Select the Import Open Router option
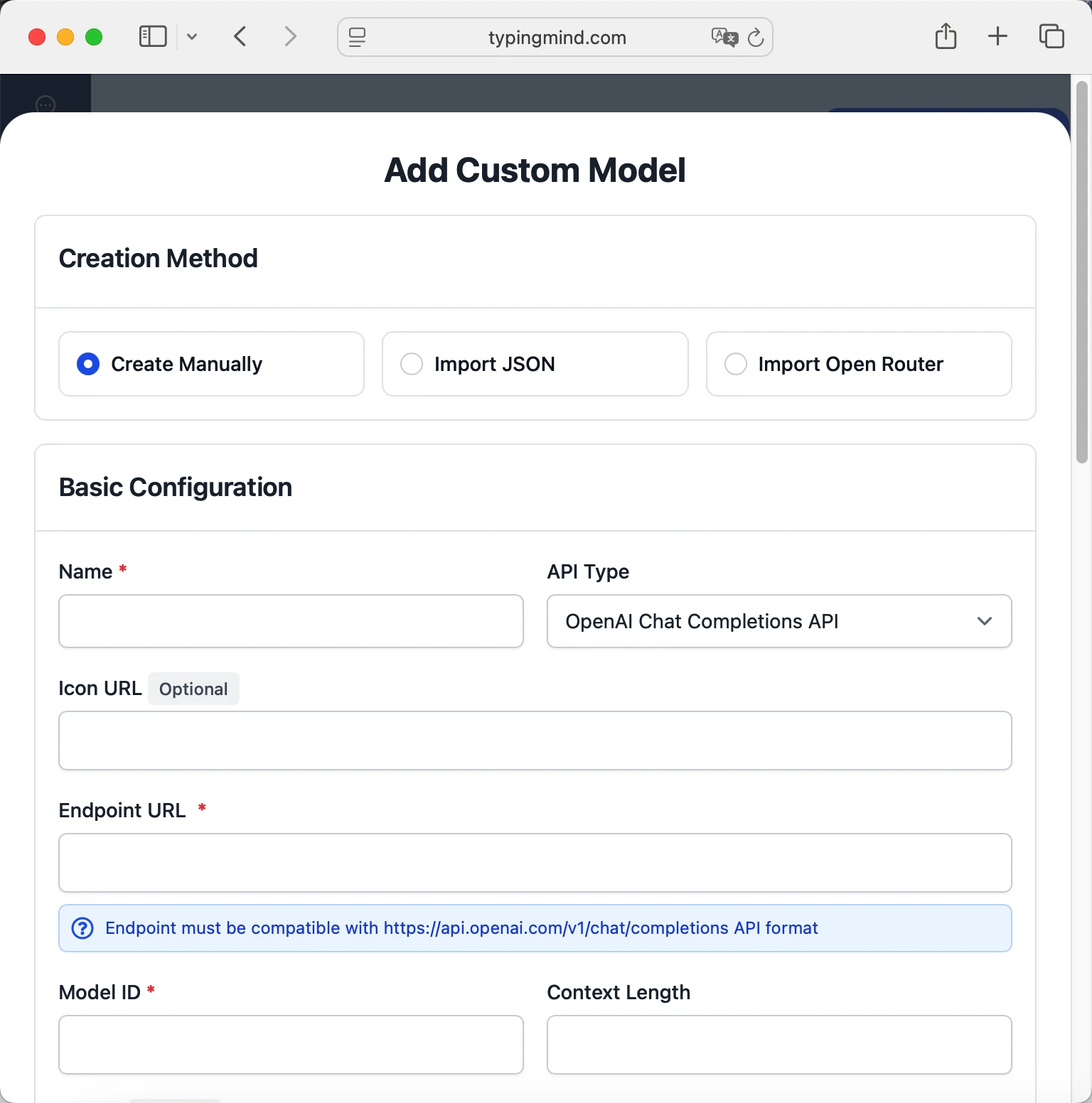 [736, 364]
